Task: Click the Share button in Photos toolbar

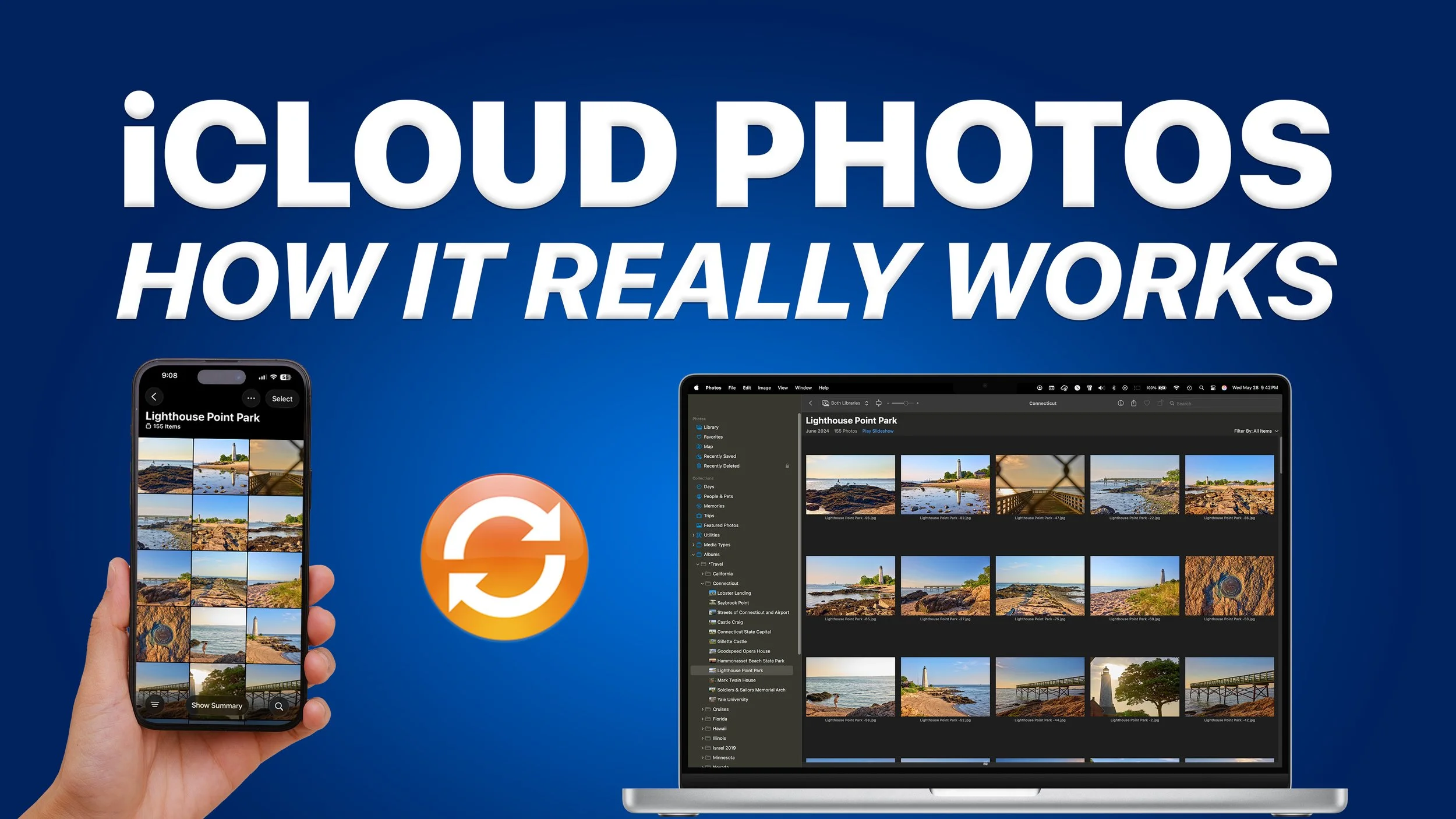Action: pos(1133,403)
